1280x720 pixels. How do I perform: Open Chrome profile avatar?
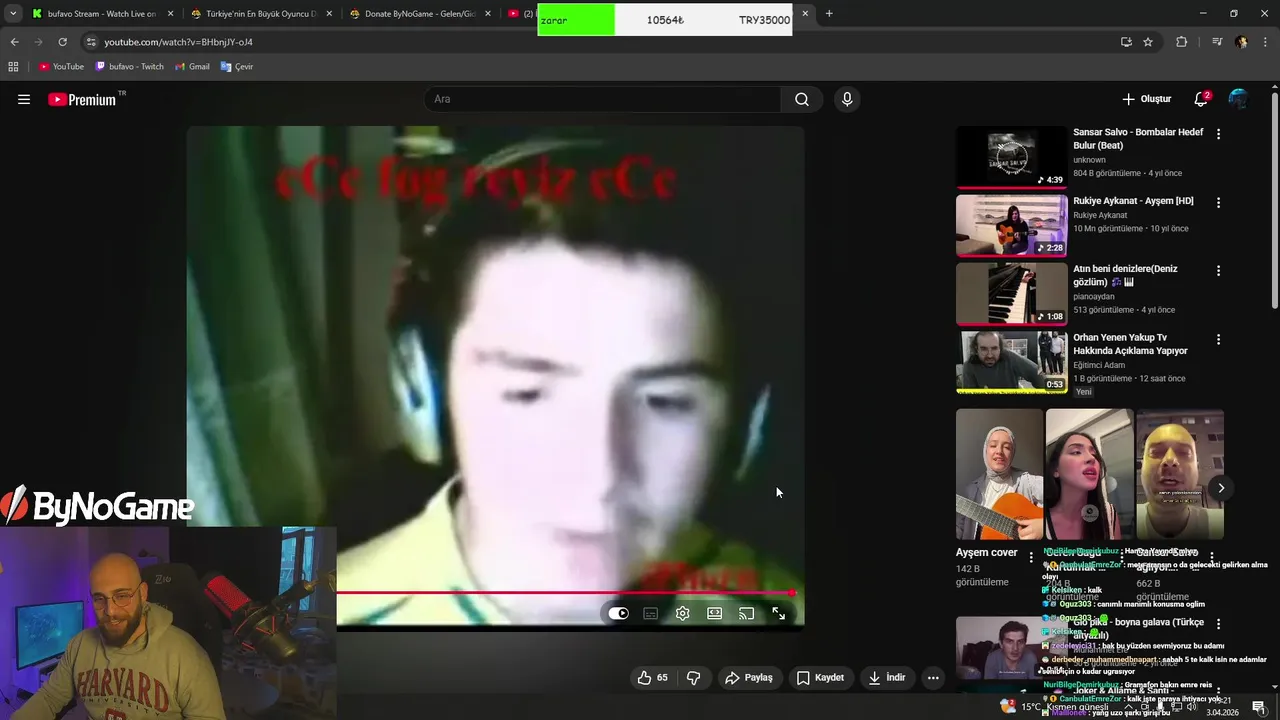[1241, 42]
